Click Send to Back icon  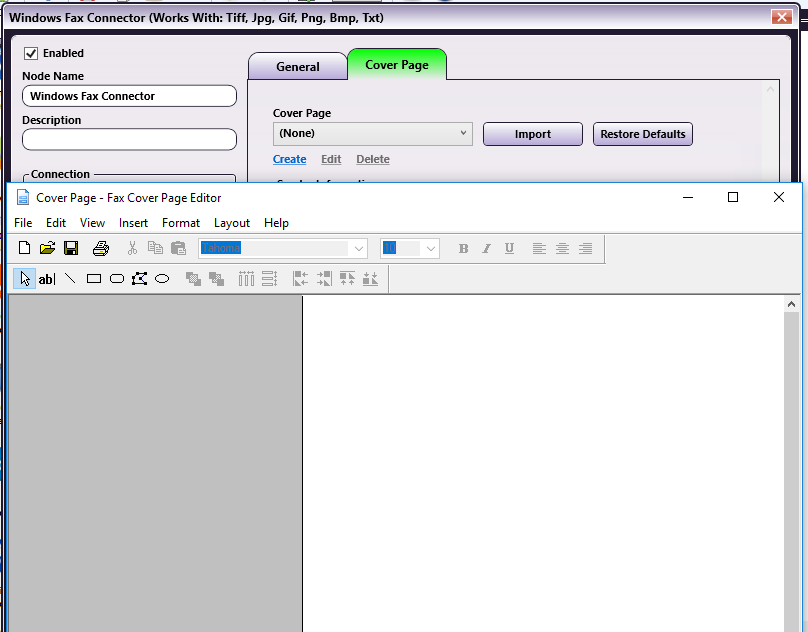216,279
